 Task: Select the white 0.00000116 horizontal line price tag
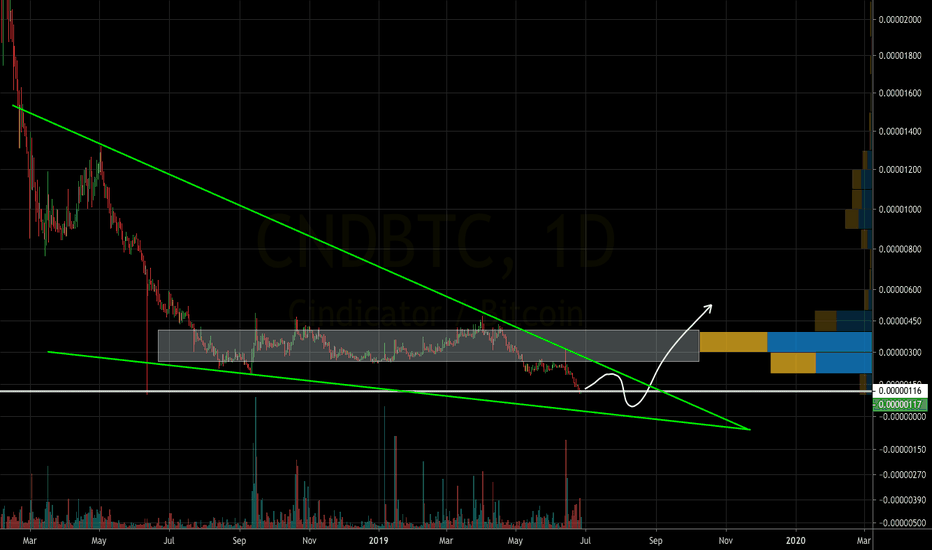tap(899, 391)
